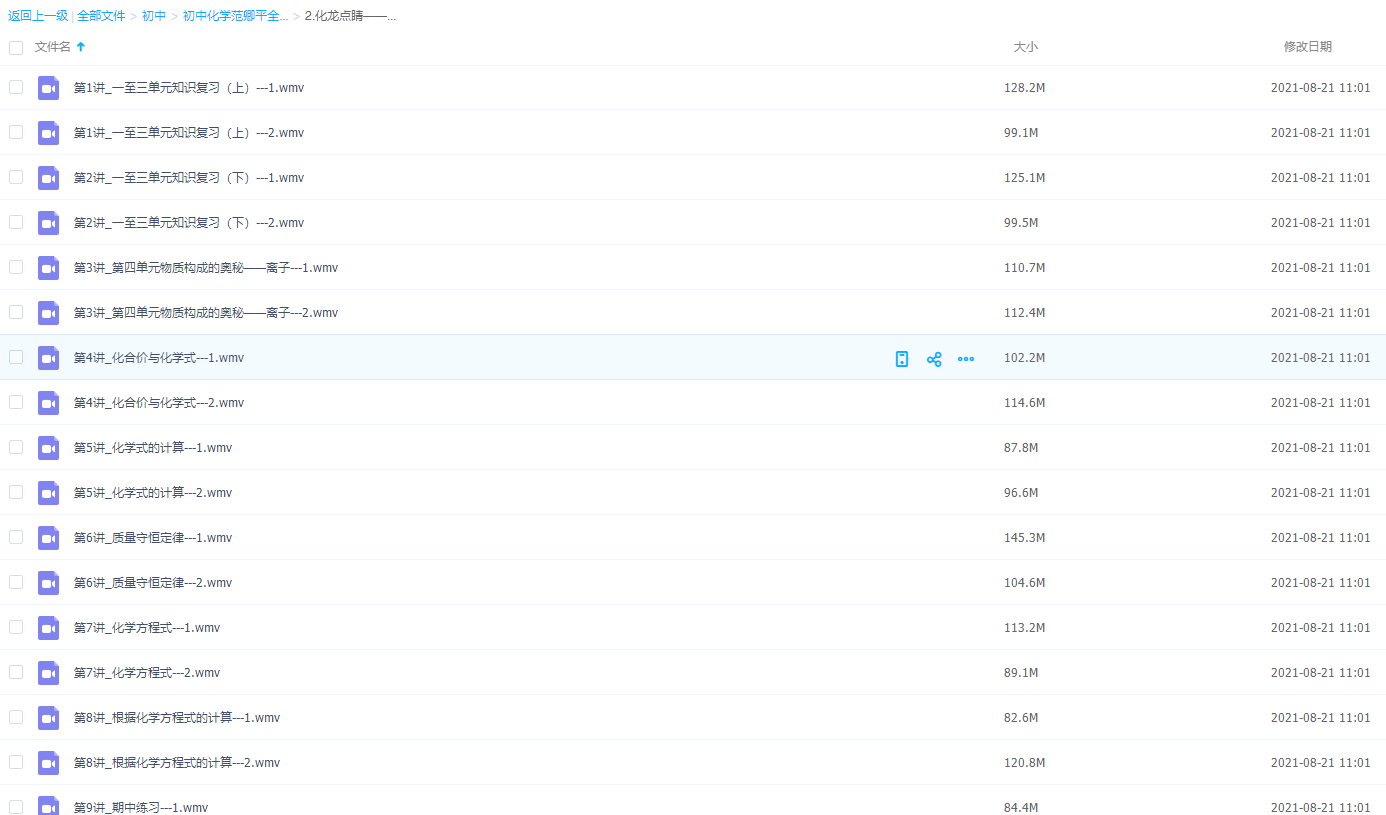The width and height of the screenshot is (1386, 815).
Task: Click the send-to-phone icon on hovered row
Action: point(902,359)
